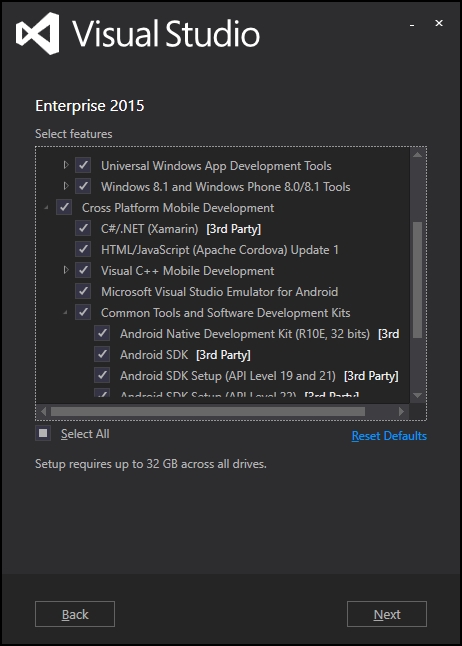
Task: Uncheck Android SDK [3rd Party] checkbox
Action: point(102,354)
